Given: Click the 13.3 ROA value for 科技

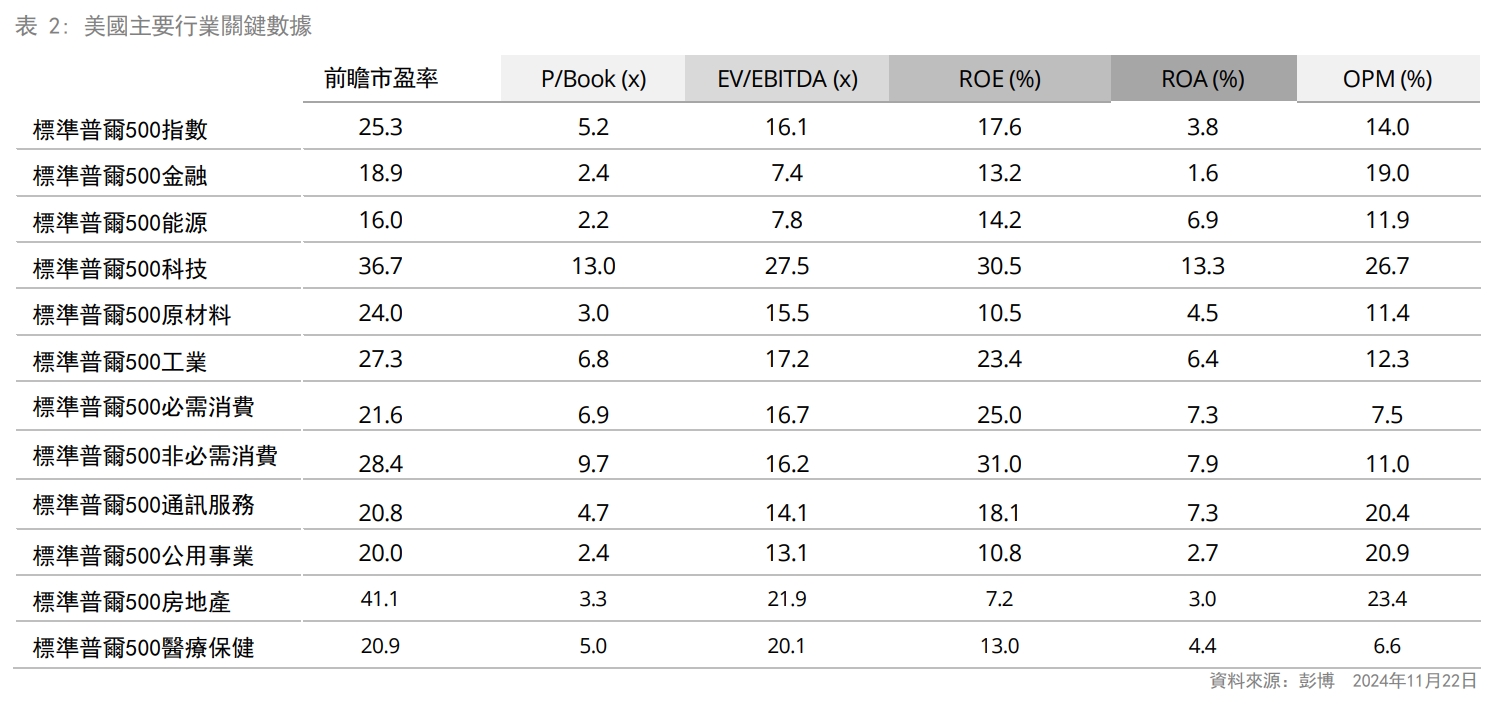Looking at the screenshot, I should pos(1202,266).
